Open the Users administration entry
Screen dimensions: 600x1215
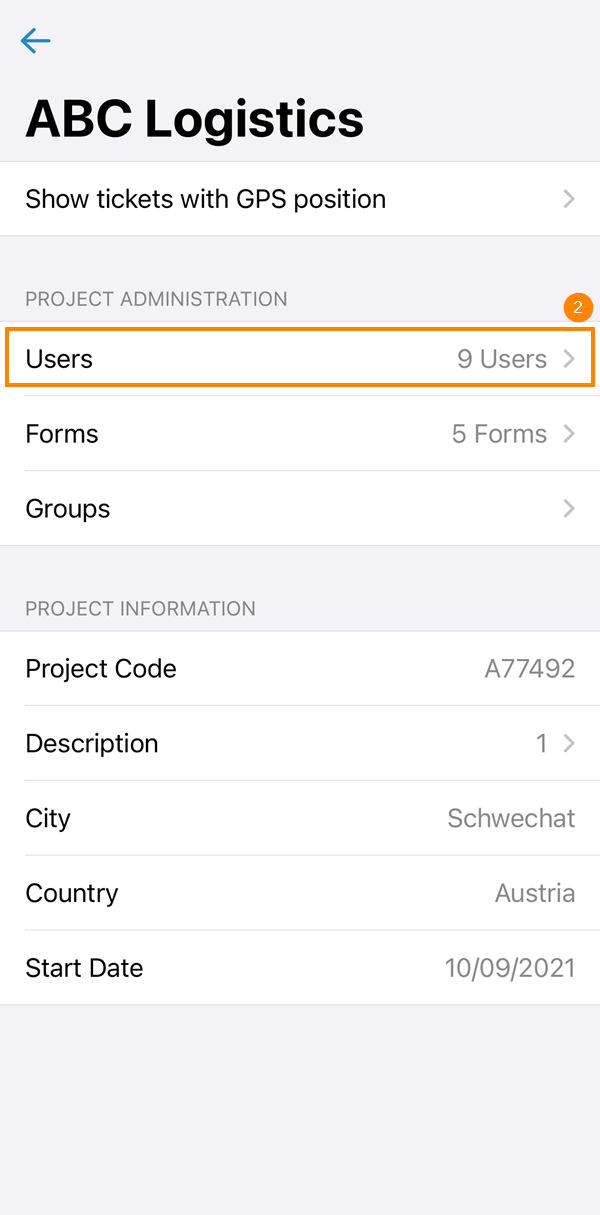[60, 359]
